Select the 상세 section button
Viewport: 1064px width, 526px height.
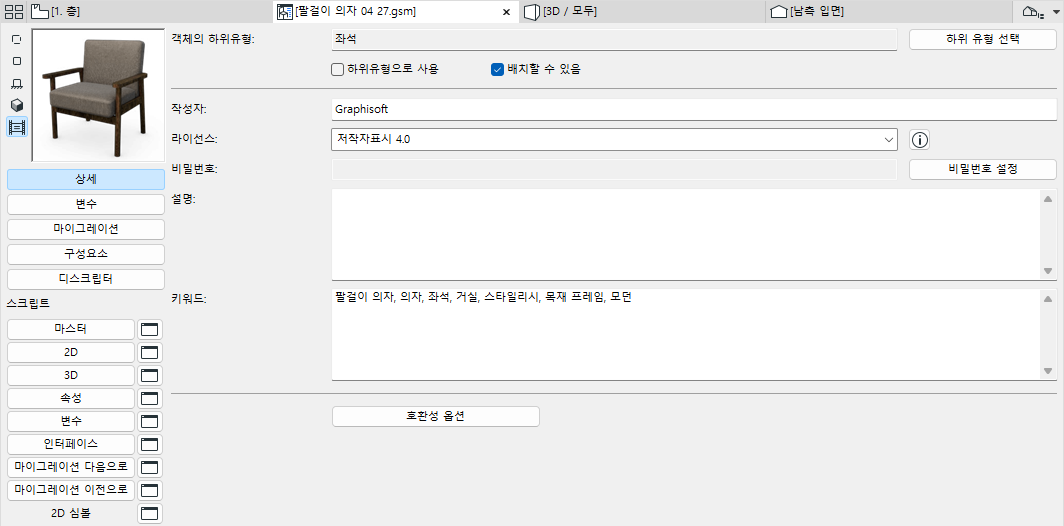86,179
